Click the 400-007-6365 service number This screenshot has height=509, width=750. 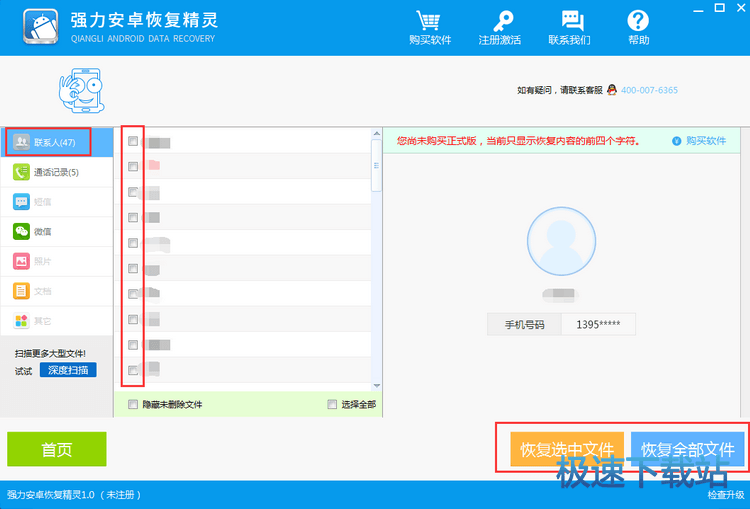(x=649, y=90)
